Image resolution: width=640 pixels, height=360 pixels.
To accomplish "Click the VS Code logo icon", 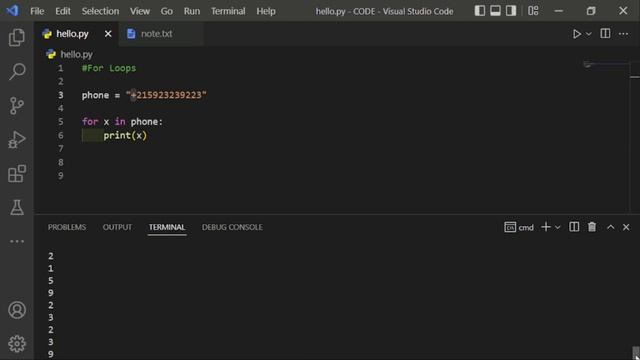I will tap(12, 11).
